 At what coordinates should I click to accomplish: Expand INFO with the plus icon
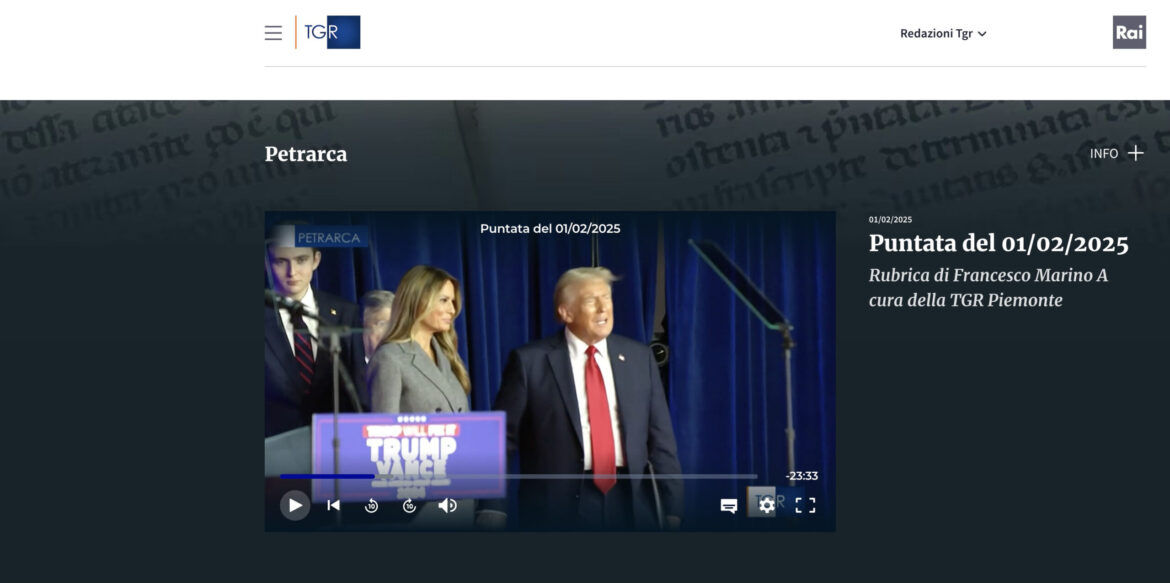(x=1135, y=153)
